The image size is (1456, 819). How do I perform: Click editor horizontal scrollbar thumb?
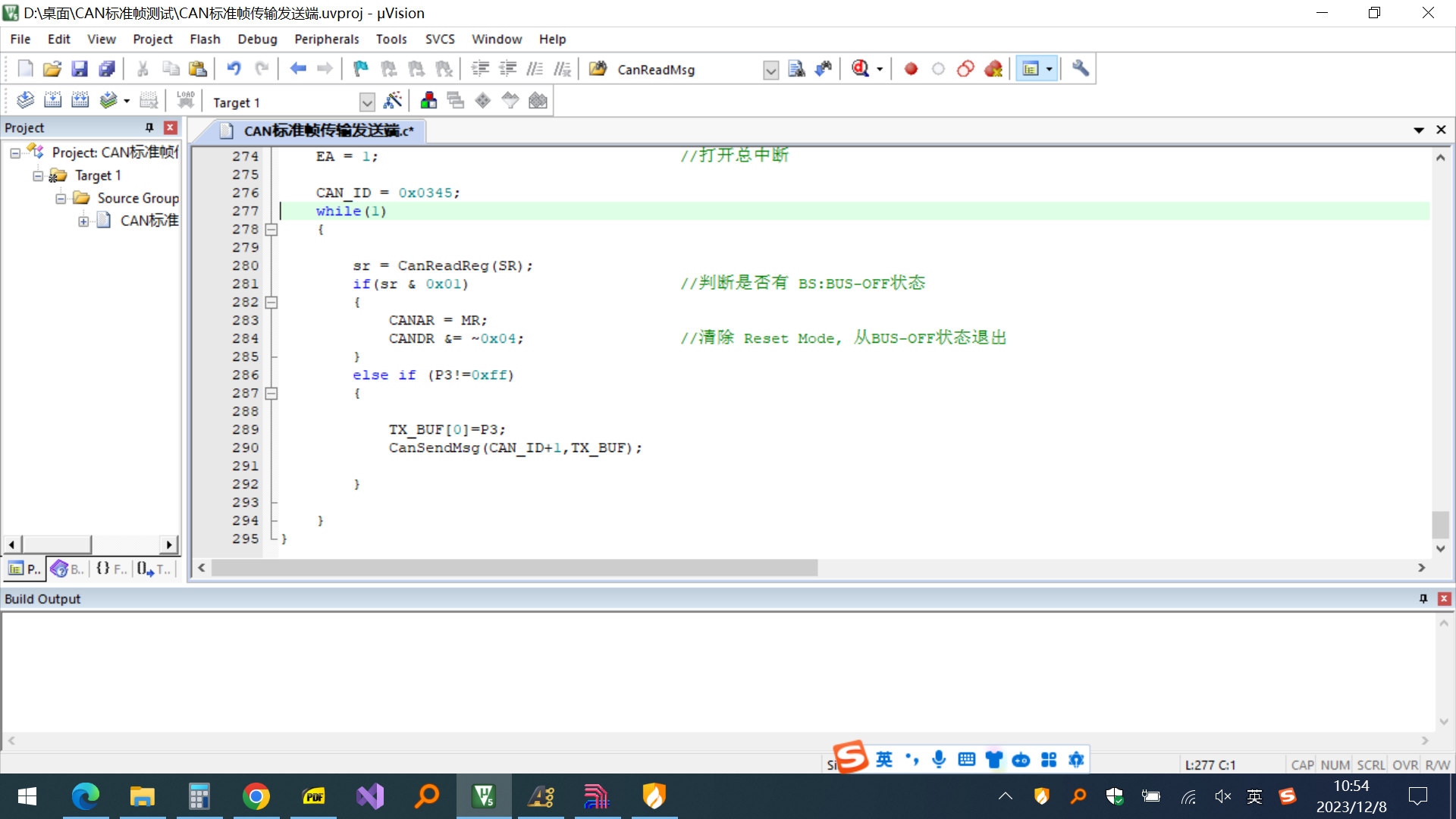point(514,568)
